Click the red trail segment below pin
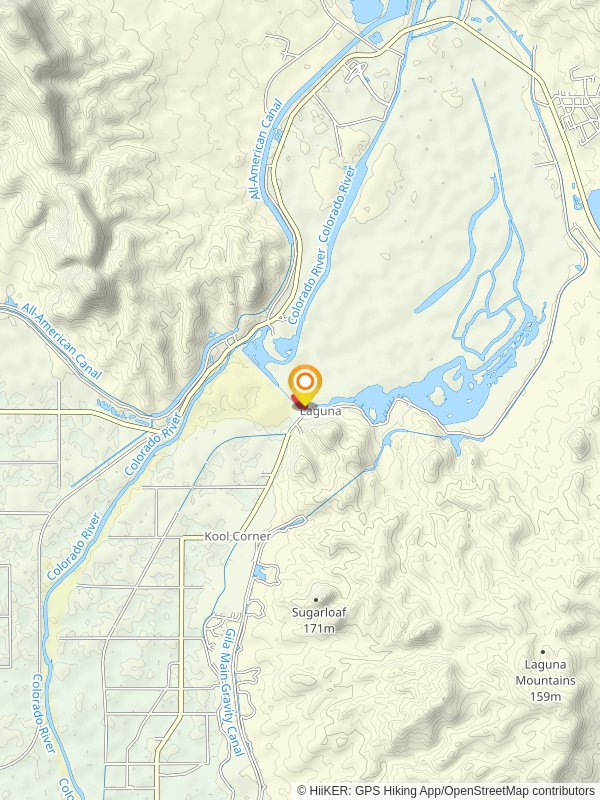The width and height of the screenshot is (600, 800). click(296, 401)
